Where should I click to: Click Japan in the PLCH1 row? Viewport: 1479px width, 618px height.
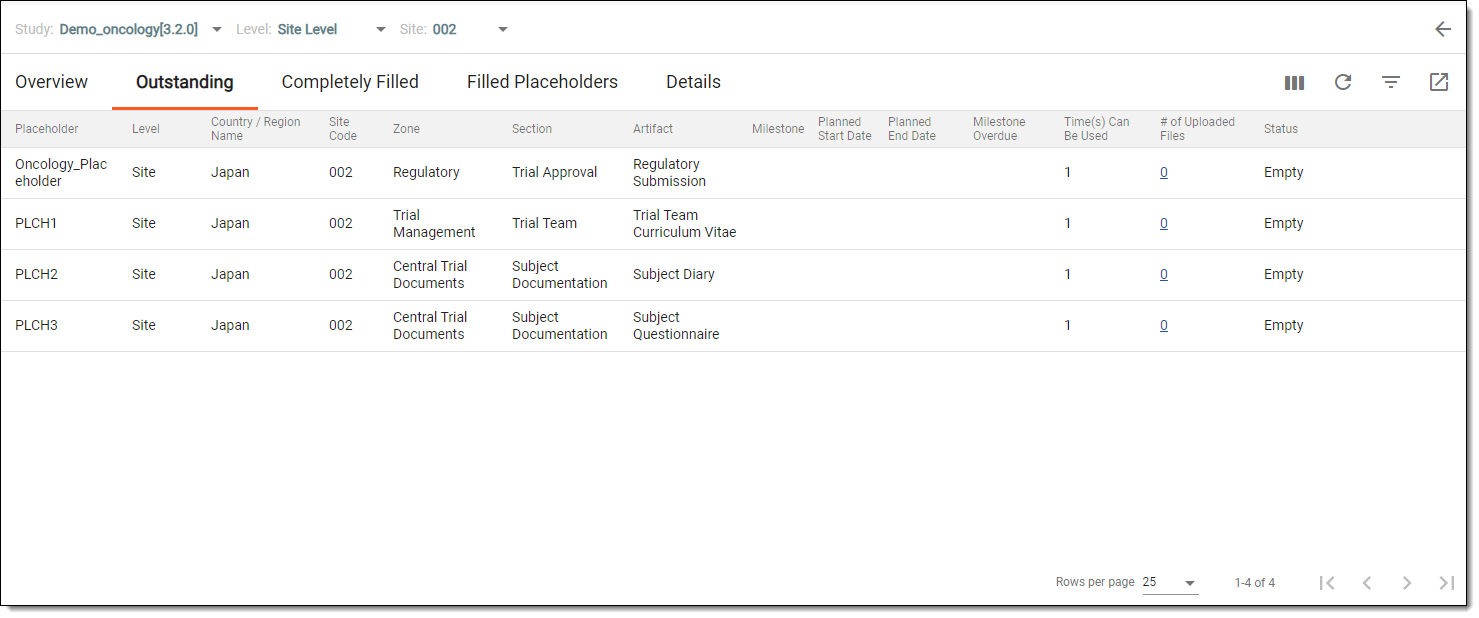tap(230, 223)
